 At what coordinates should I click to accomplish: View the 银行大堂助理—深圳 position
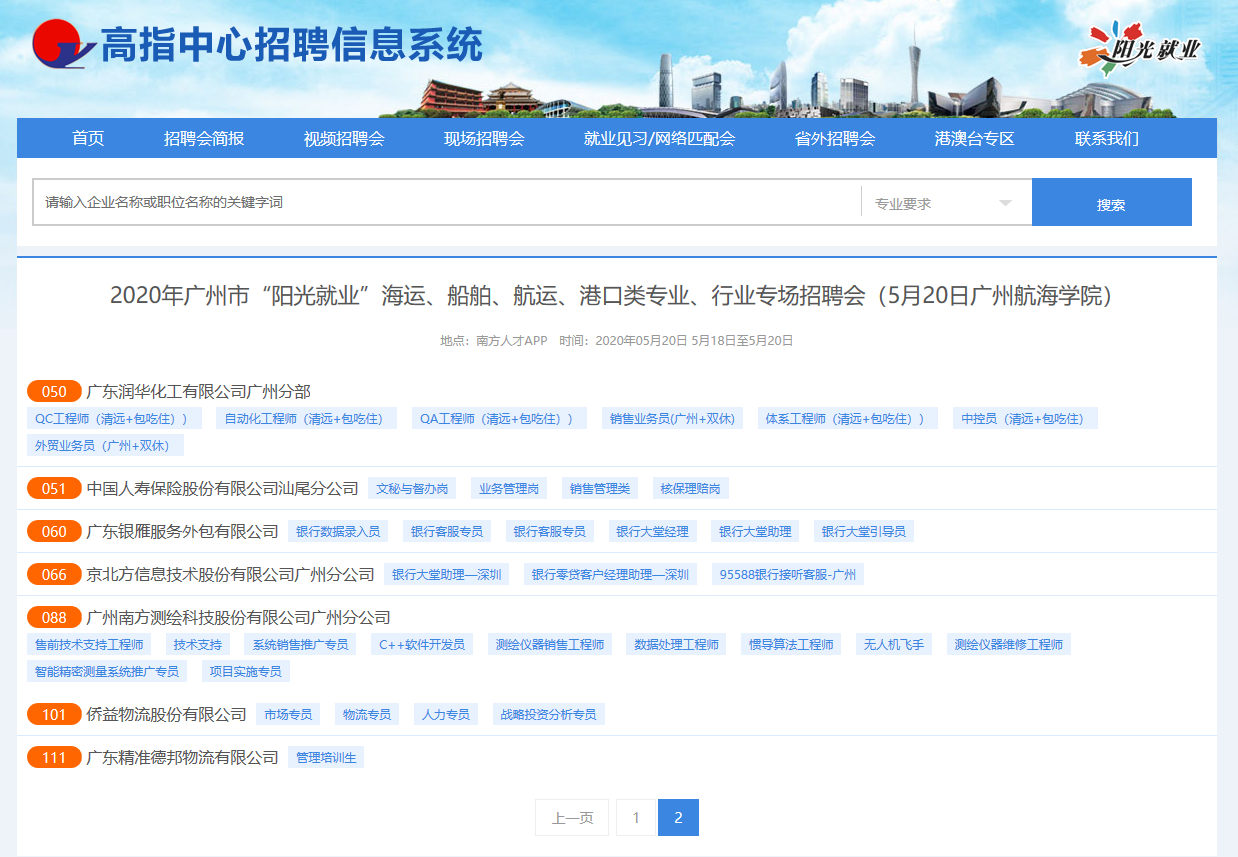coord(446,574)
